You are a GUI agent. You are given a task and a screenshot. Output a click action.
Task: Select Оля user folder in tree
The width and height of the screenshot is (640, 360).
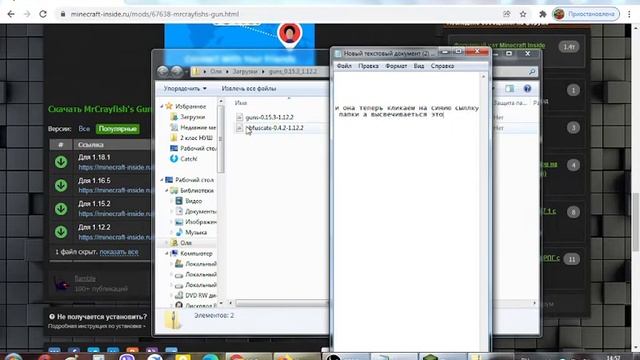coord(186,243)
